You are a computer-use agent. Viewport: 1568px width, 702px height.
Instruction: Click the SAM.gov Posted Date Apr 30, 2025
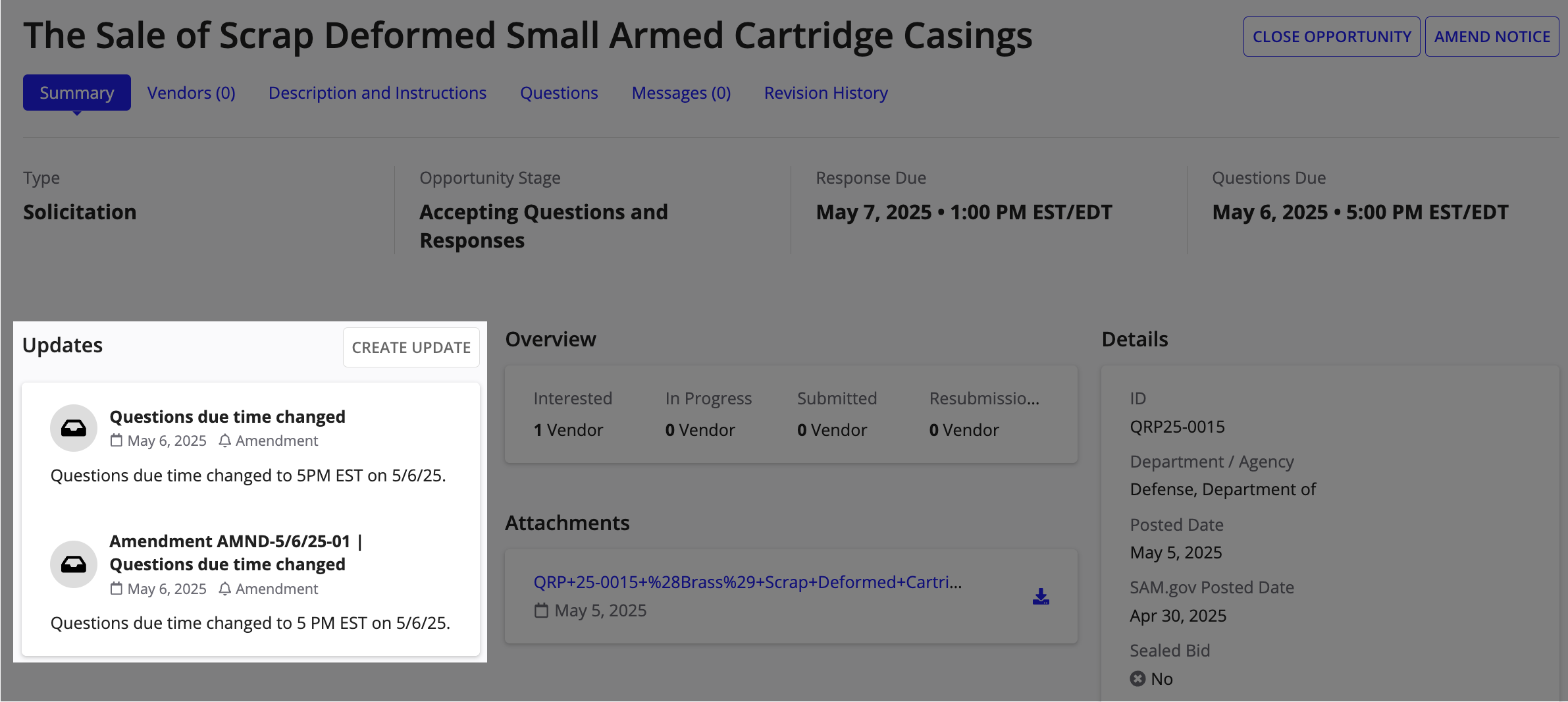click(x=1178, y=616)
